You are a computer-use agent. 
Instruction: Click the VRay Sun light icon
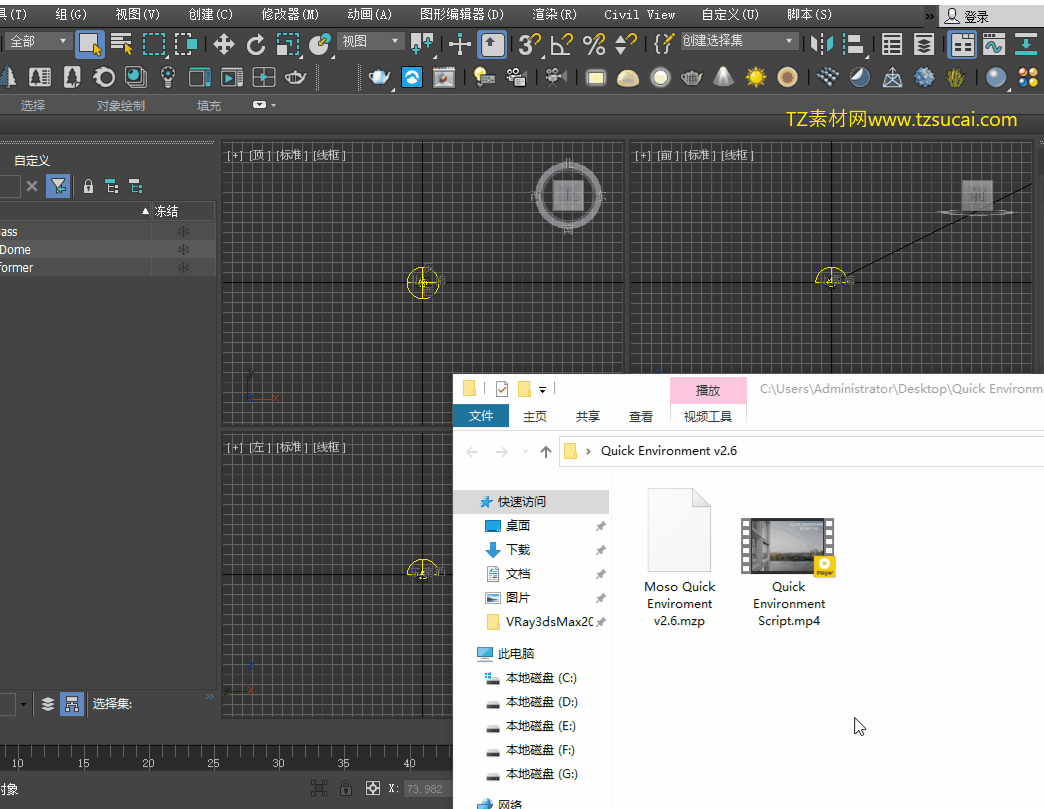coord(756,77)
